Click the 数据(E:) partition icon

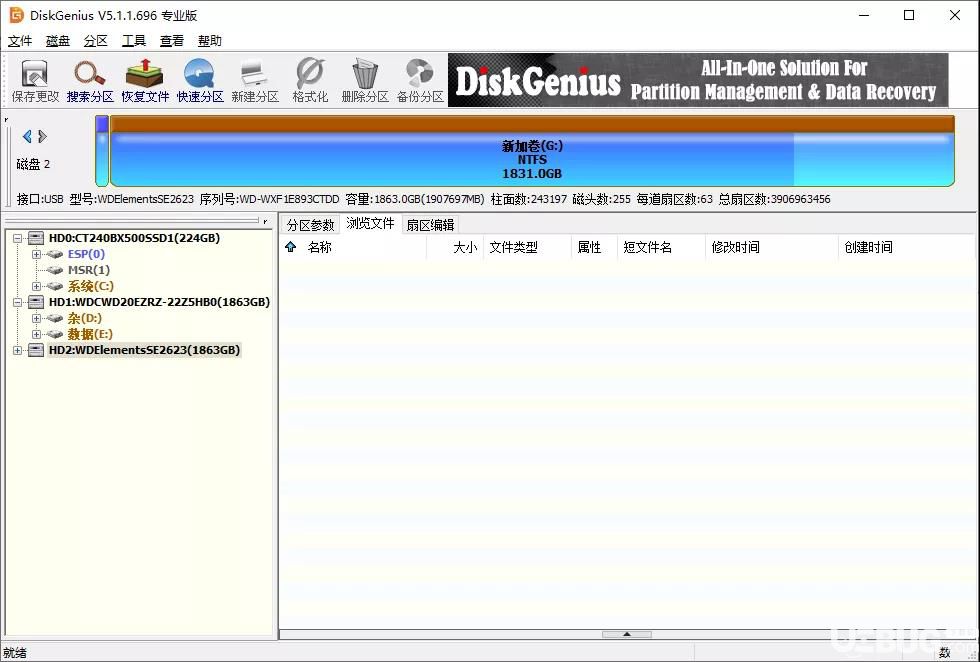[x=55, y=334]
